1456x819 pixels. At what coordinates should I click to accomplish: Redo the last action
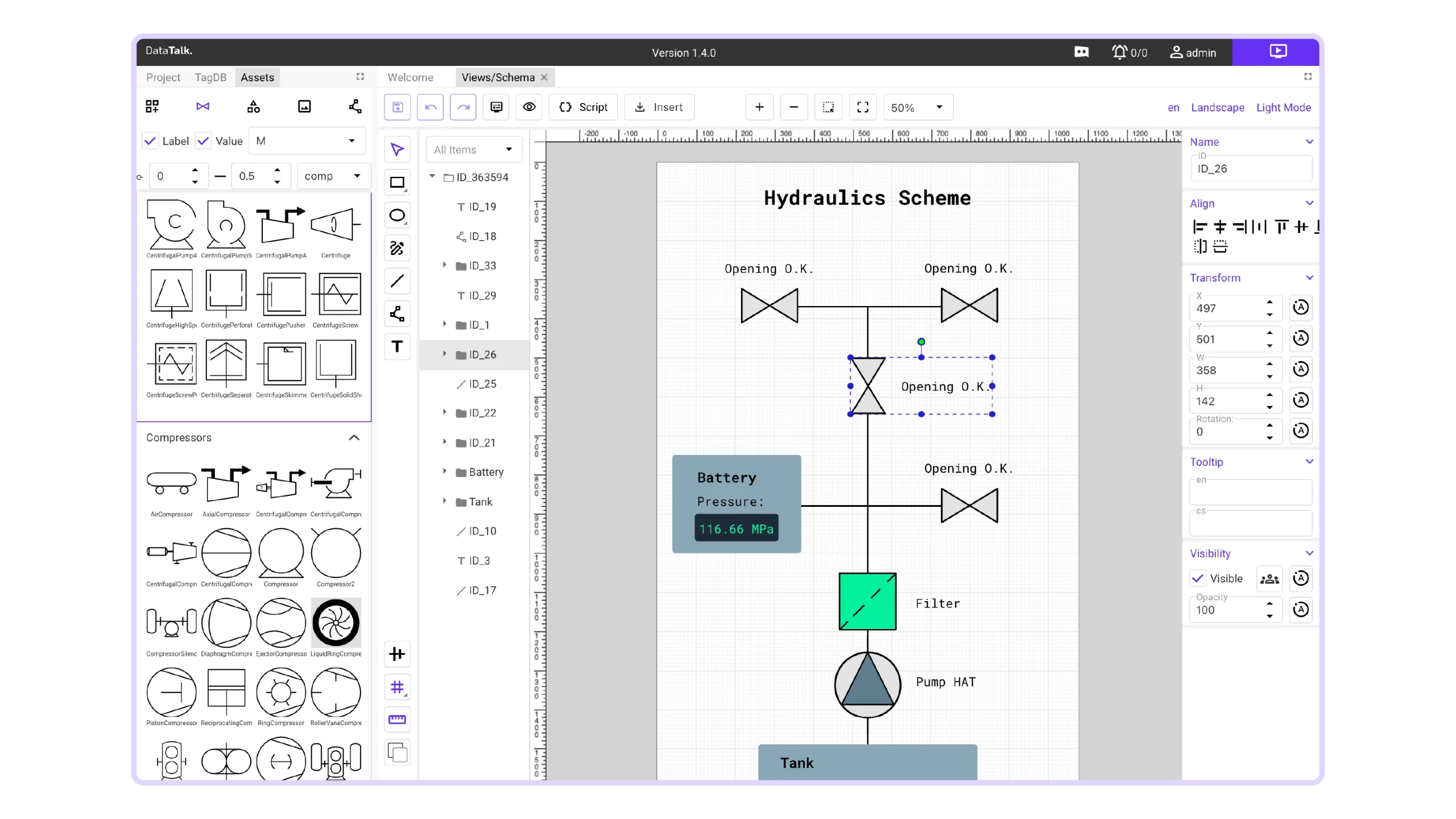(464, 107)
